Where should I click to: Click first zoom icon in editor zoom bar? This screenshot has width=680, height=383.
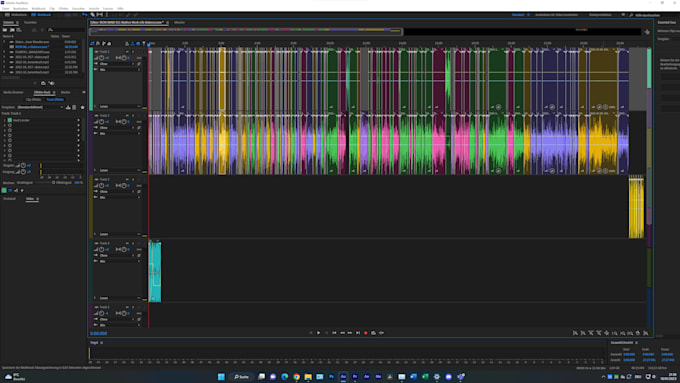[x=575, y=333]
